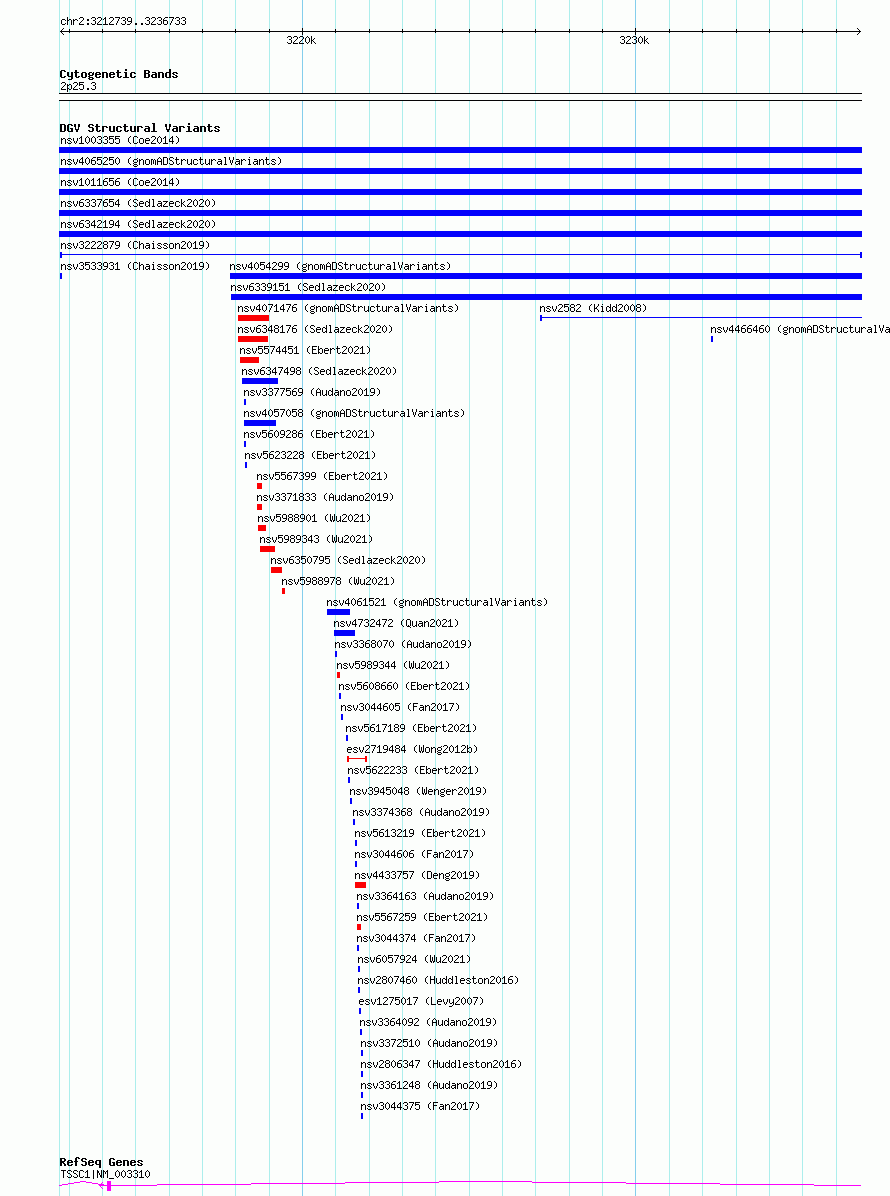
Task: Click nsv5617189 (Ebert2021) label
Action: point(411,728)
